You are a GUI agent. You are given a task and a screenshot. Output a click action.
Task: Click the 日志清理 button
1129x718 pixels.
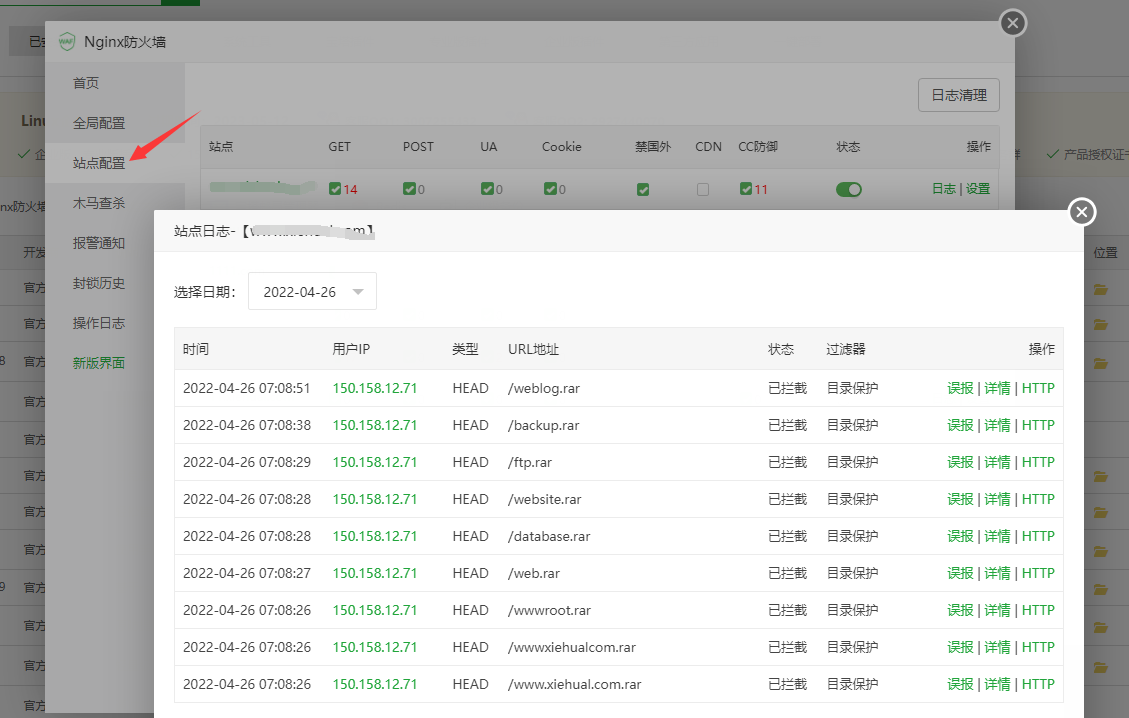tap(958, 95)
